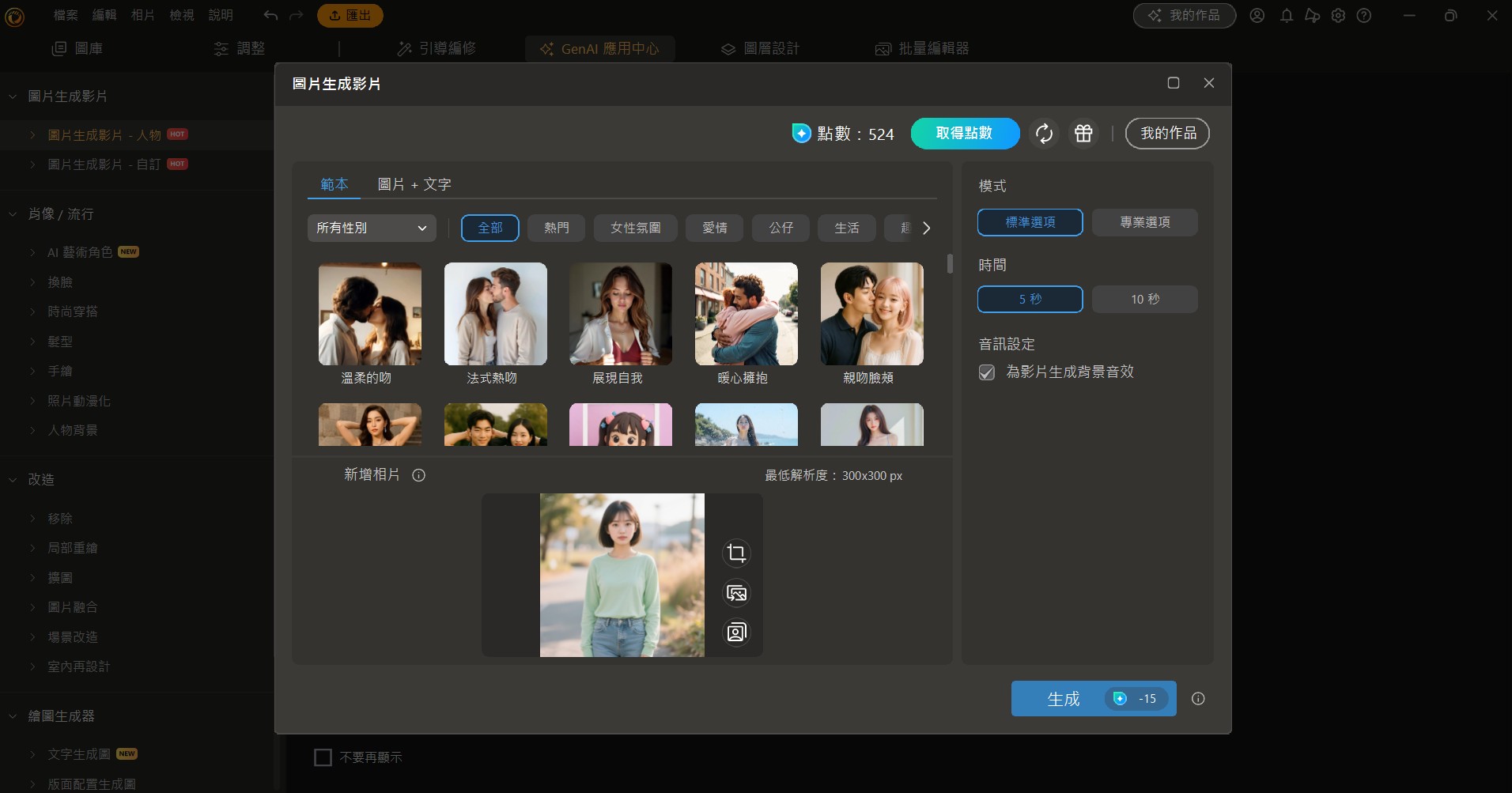The height and width of the screenshot is (793, 1512).
Task: Collapse the 繪圖生成器 sidebar section
Action: [13, 716]
